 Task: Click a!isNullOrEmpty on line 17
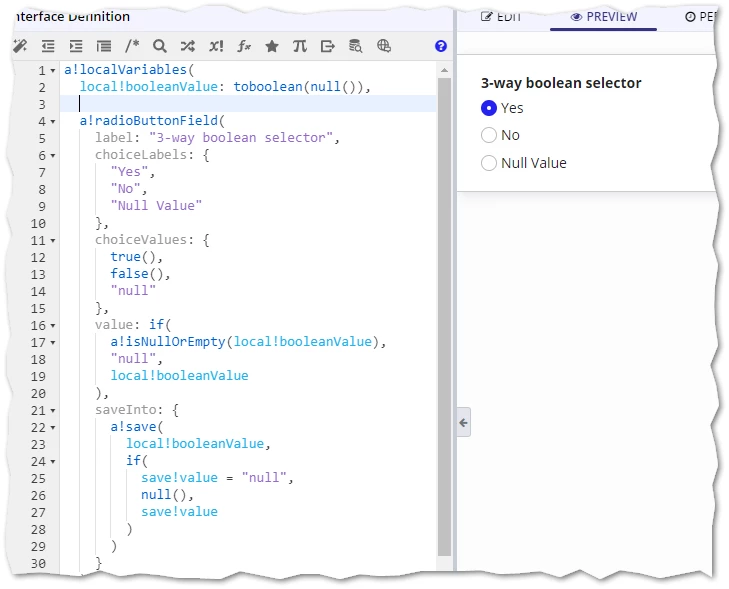click(168, 342)
